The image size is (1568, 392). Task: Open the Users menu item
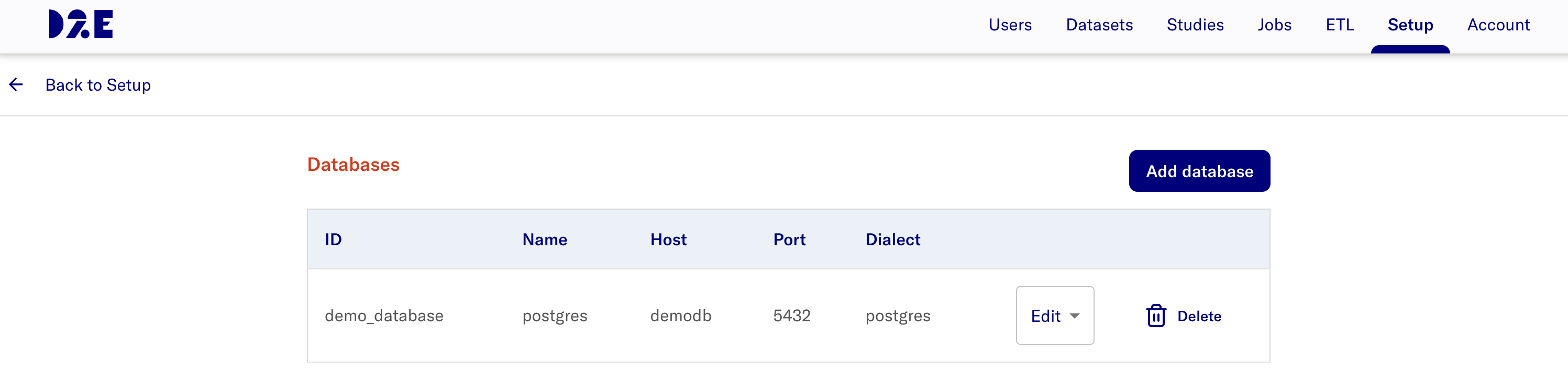pyautogui.click(x=1010, y=25)
